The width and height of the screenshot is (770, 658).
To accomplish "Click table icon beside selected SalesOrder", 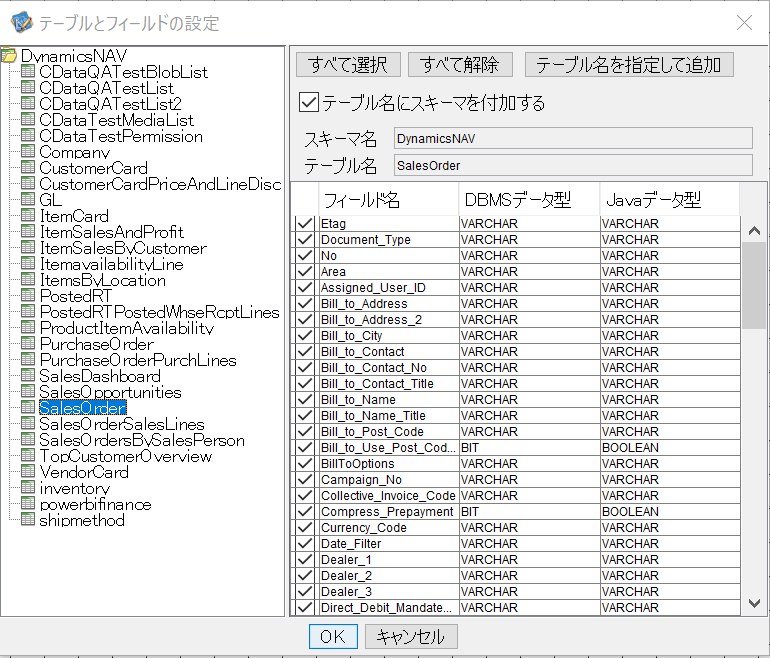I will click(28, 408).
